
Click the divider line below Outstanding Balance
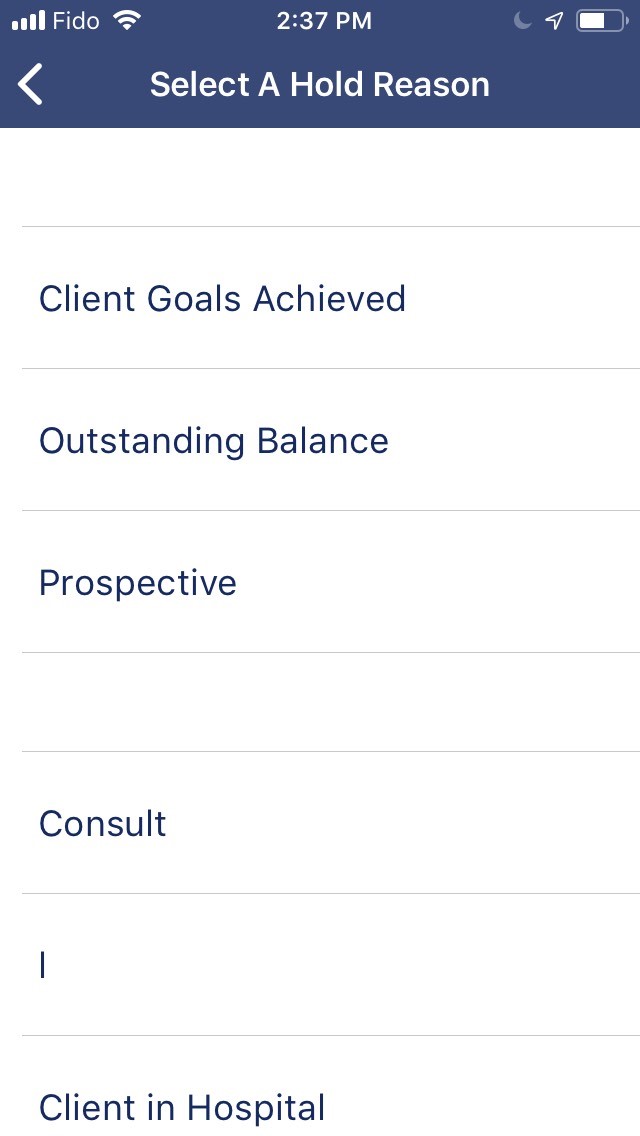click(x=330, y=510)
